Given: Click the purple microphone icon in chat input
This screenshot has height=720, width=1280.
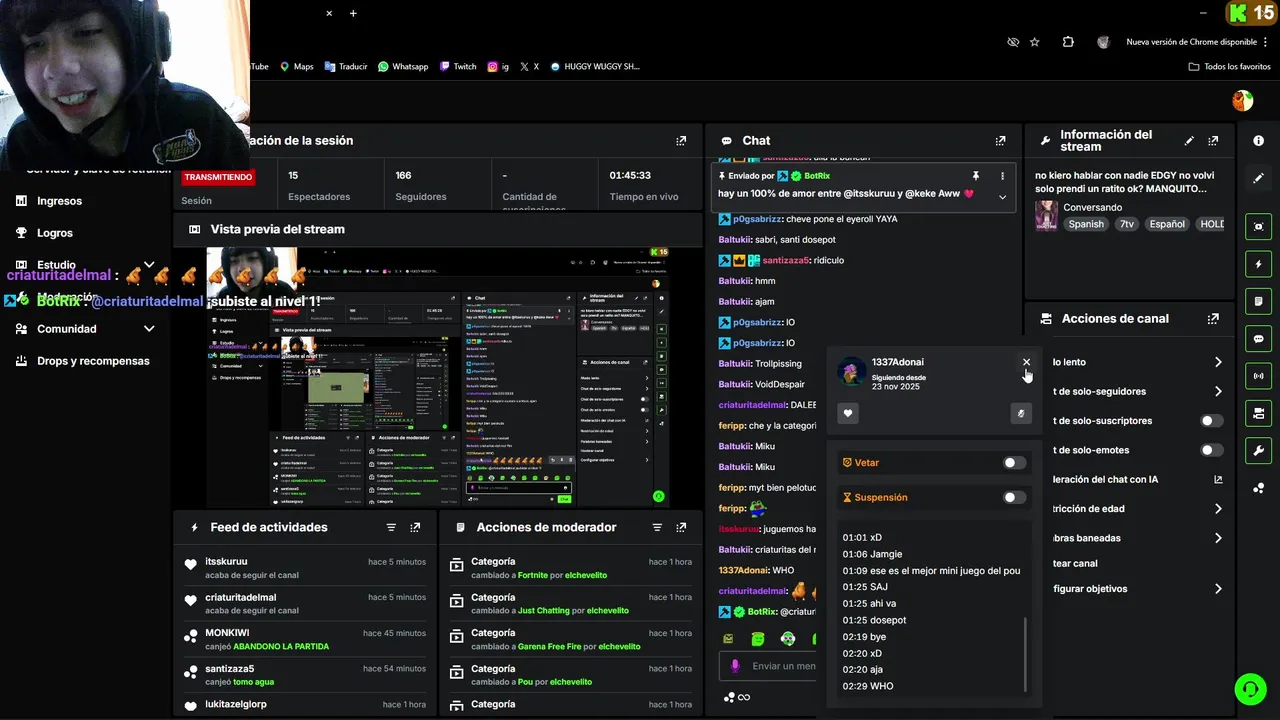Looking at the screenshot, I should point(735,666).
